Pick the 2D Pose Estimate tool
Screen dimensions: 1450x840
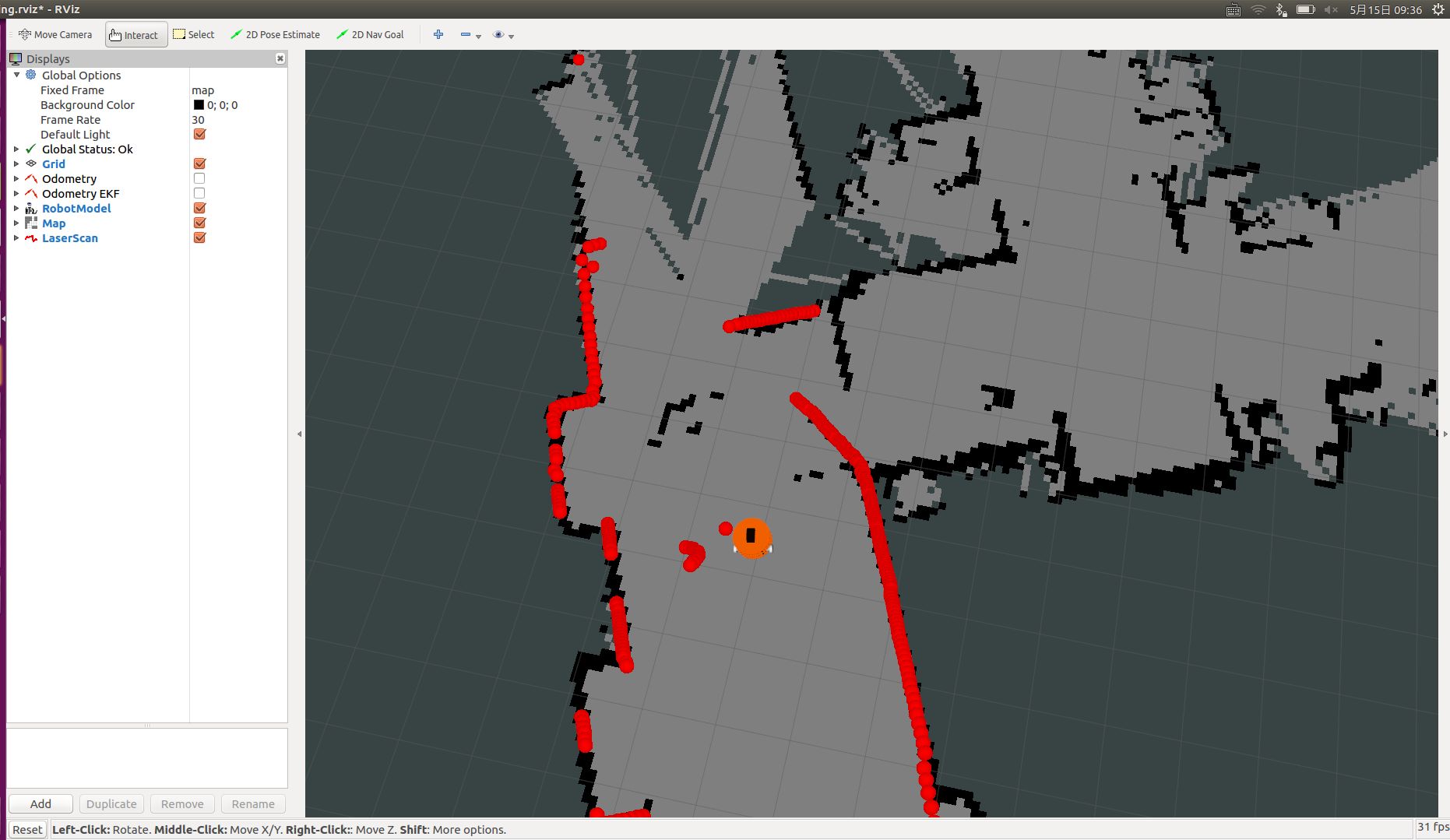click(x=275, y=34)
